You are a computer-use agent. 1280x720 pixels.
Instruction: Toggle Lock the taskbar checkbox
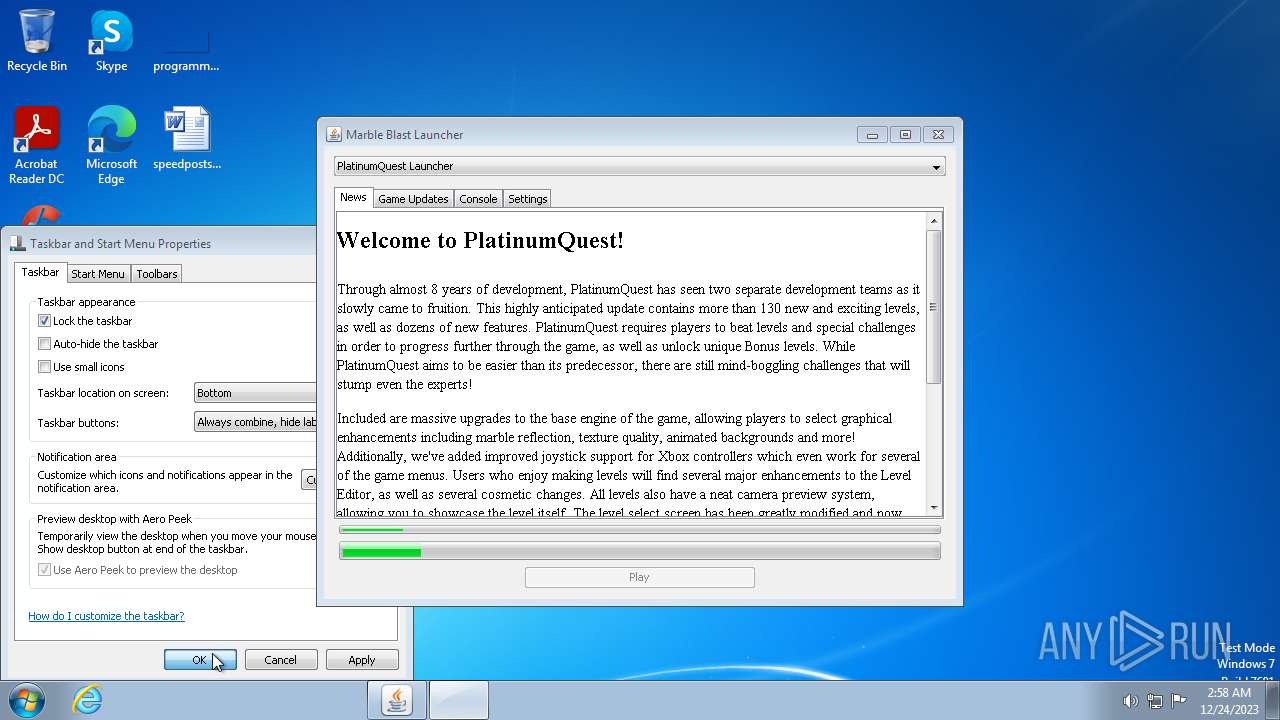click(x=44, y=321)
